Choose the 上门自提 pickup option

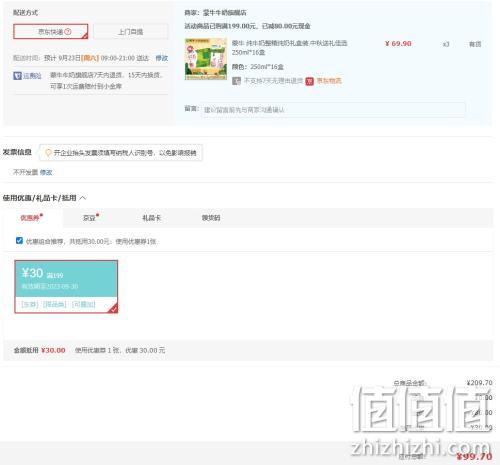130,32
